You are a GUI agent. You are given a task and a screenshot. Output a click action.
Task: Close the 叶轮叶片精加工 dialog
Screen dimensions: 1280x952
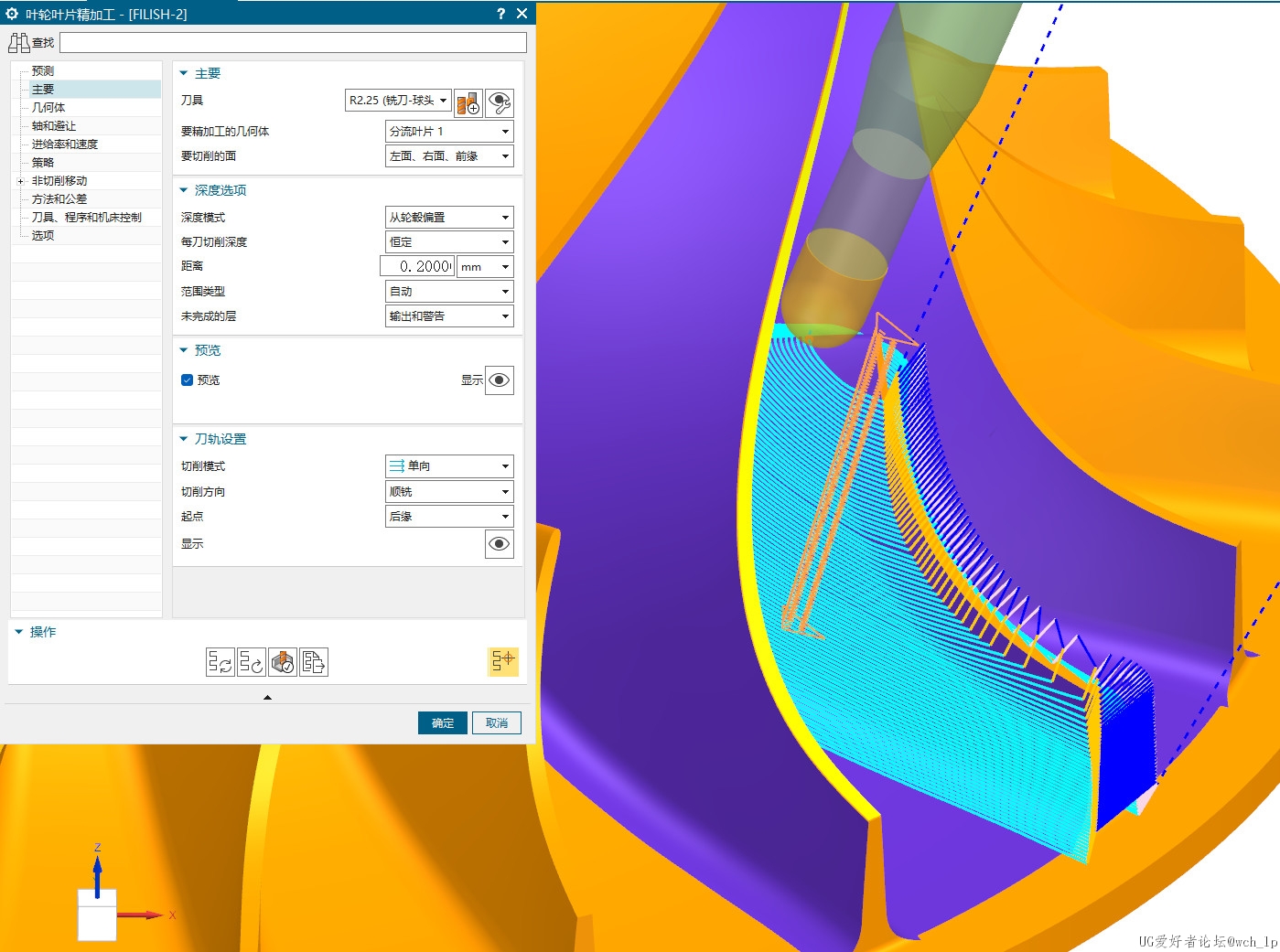tap(522, 14)
